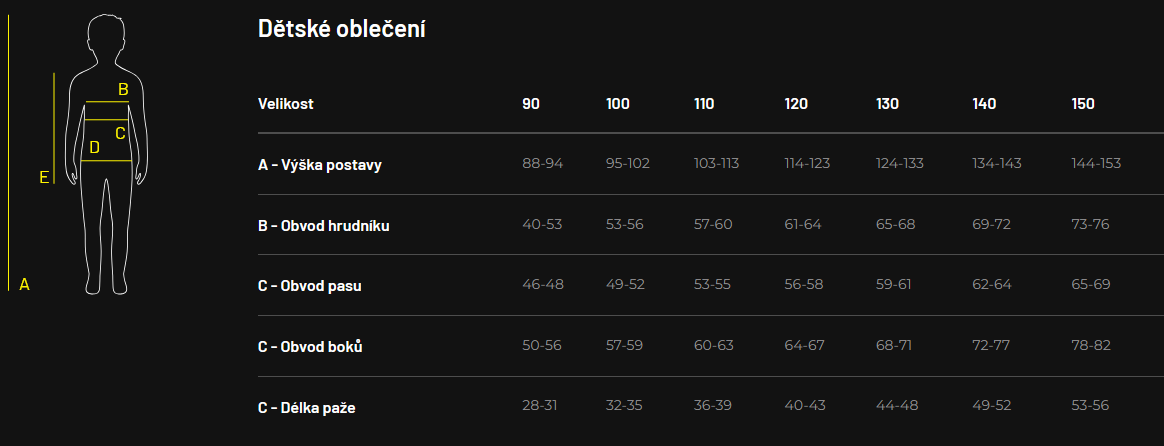The height and width of the screenshot is (446, 1164).
Task: Select the C - Délka paže row label
Action: [x=307, y=407]
